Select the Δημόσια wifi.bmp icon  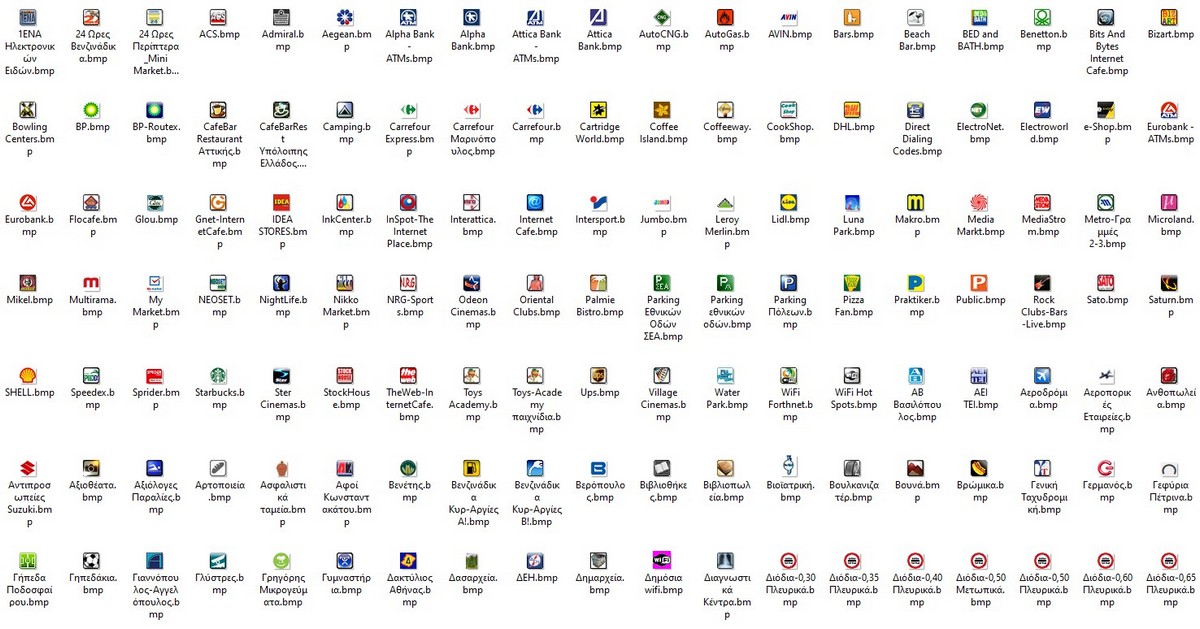click(x=662, y=561)
